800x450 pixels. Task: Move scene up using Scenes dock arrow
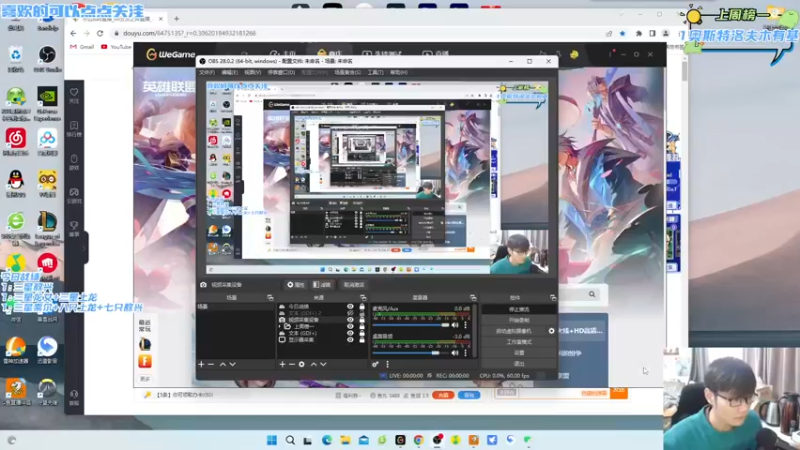click(222, 364)
